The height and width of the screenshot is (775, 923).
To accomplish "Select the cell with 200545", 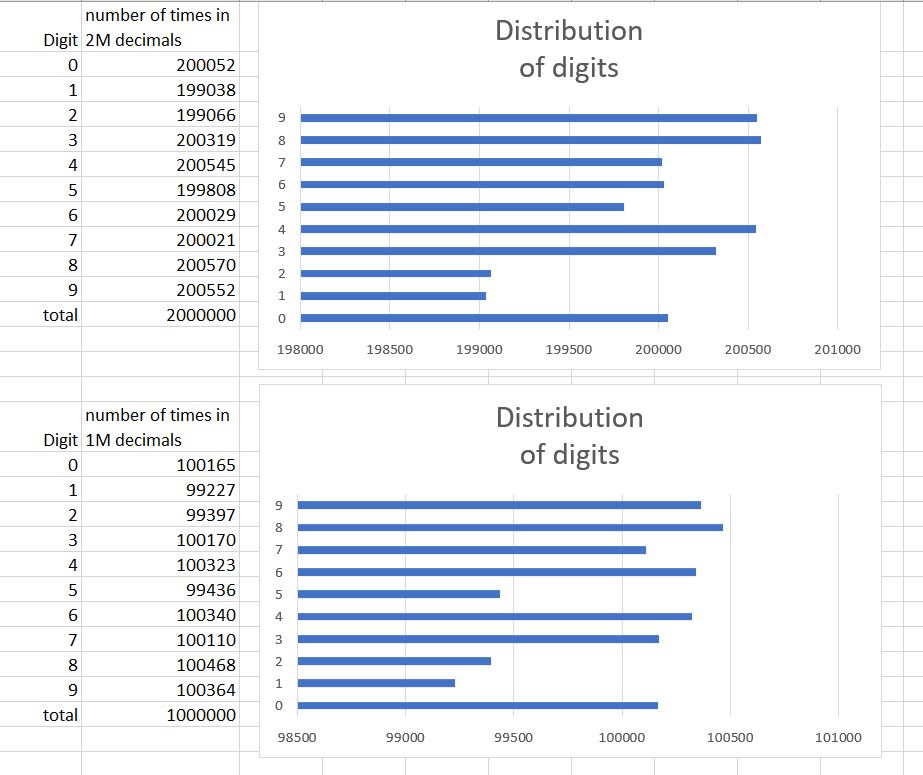I will coord(160,165).
